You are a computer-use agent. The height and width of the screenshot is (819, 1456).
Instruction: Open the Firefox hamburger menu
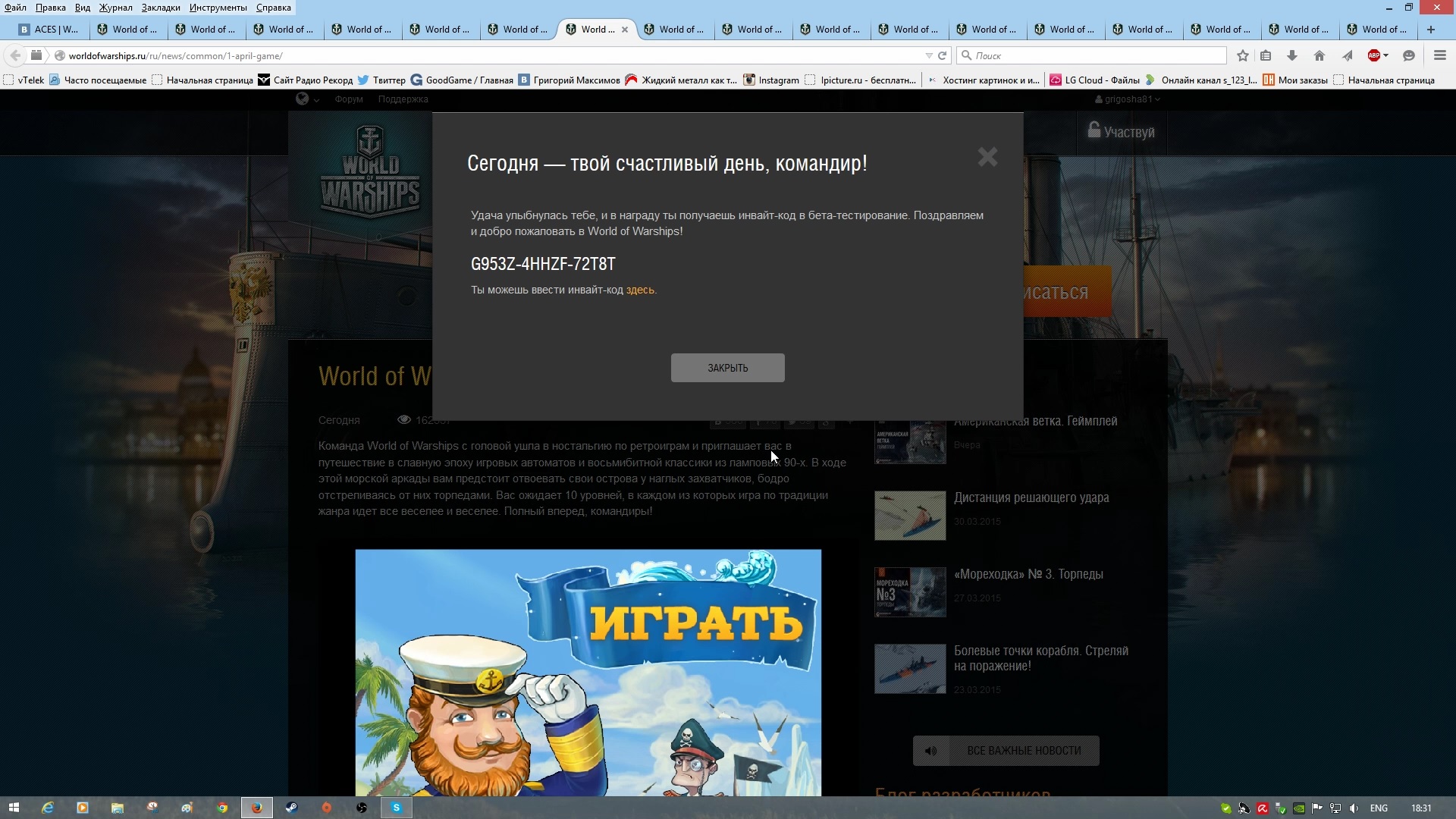click(1439, 55)
